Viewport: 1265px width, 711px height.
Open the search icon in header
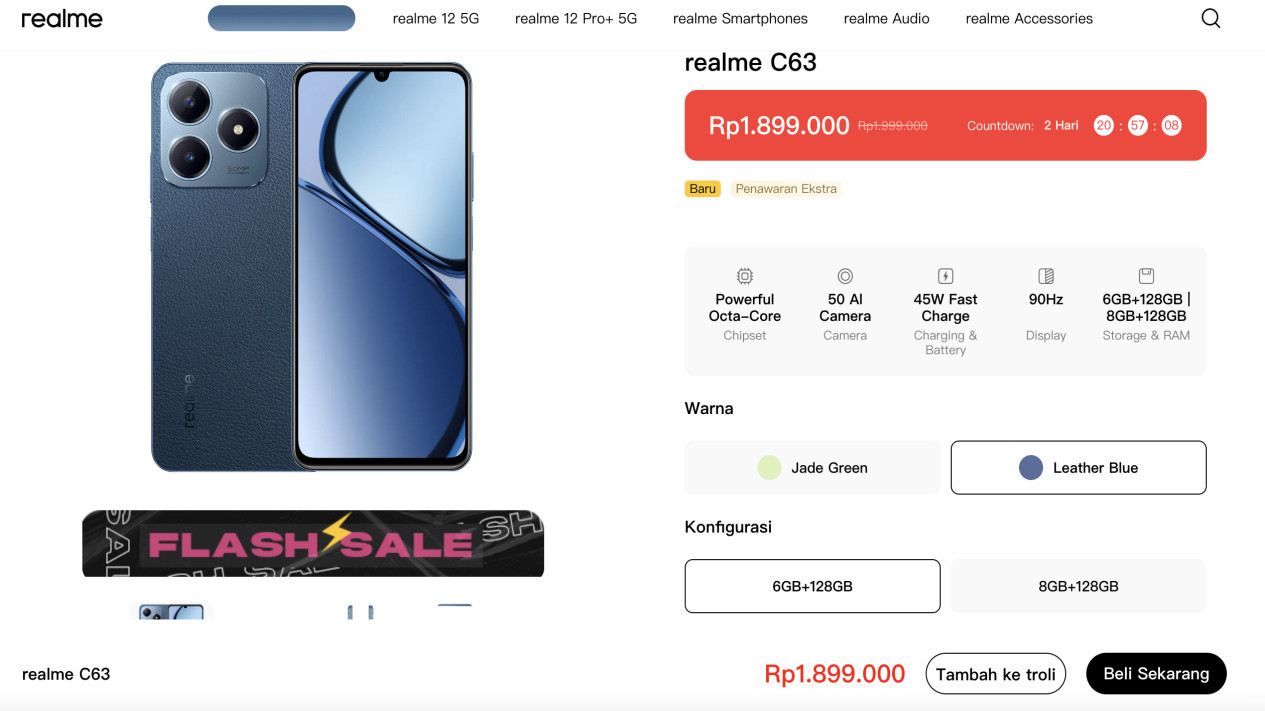pyautogui.click(x=1210, y=19)
